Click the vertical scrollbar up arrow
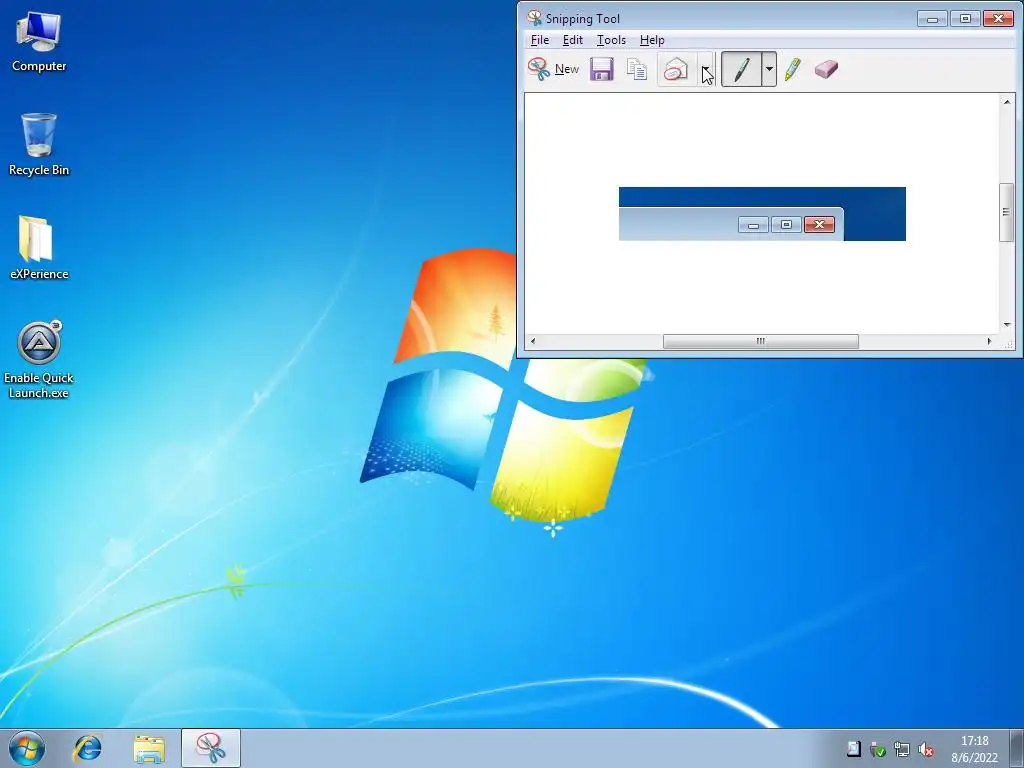Image resolution: width=1024 pixels, height=768 pixels. tap(1006, 101)
